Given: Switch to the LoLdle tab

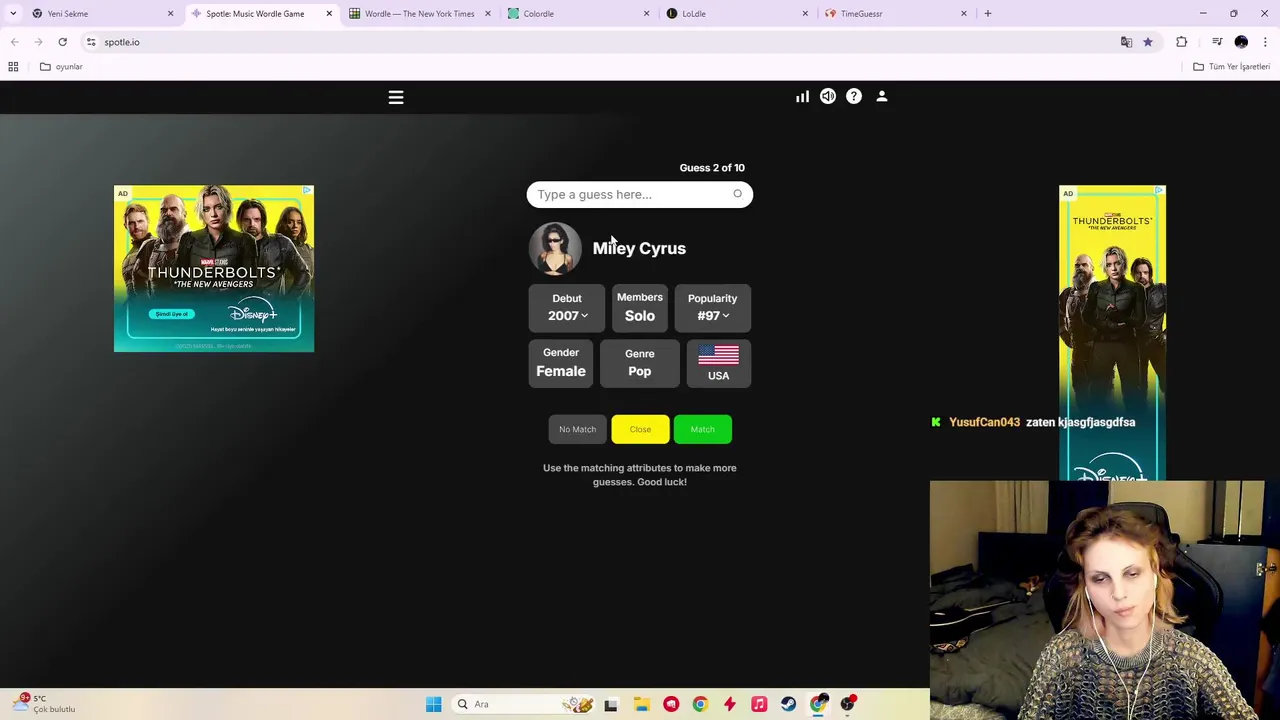Looking at the screenshot, I should point(736,14).
